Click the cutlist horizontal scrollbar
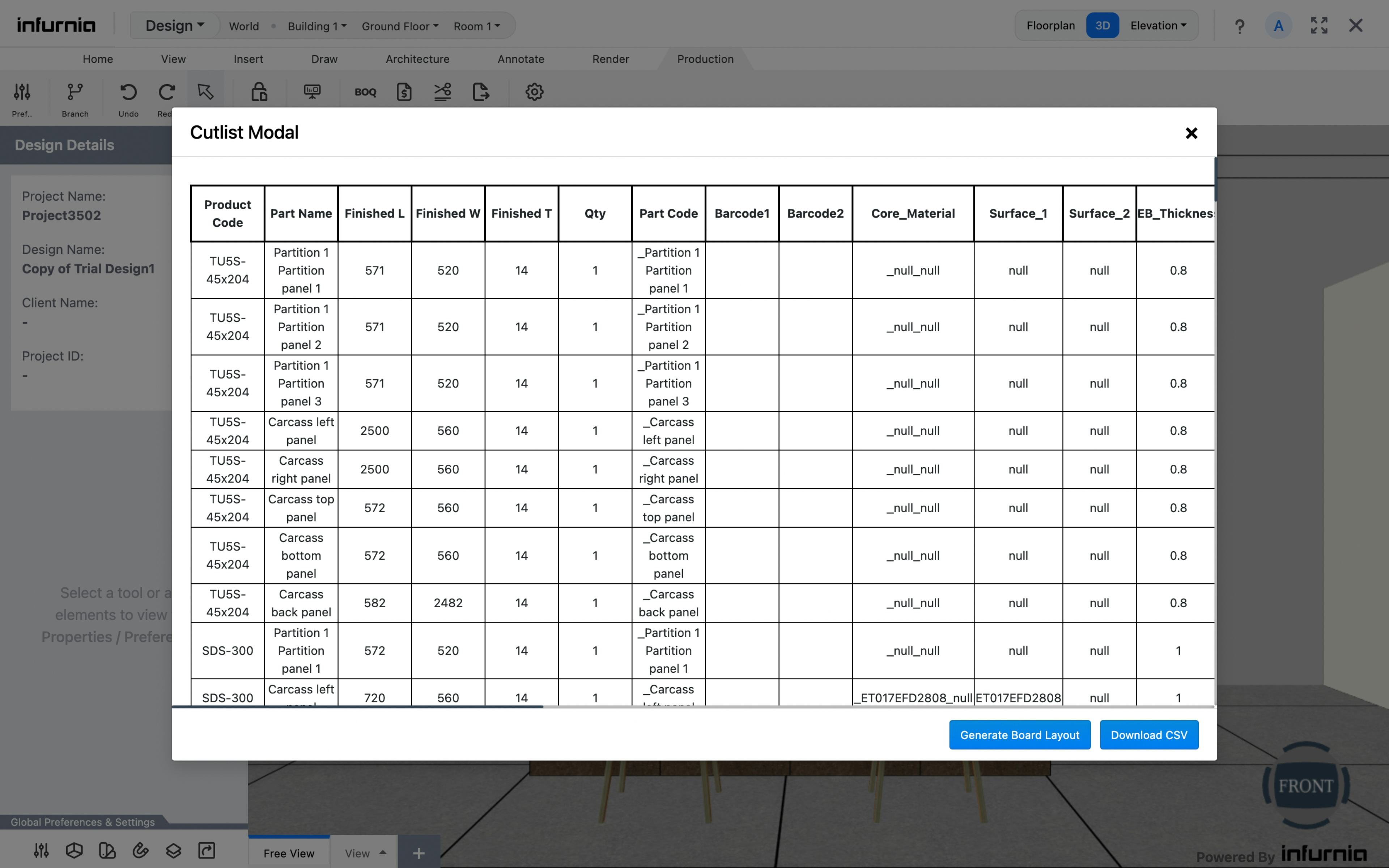Viewport: 1389px width, 868px height. (357, 707)
